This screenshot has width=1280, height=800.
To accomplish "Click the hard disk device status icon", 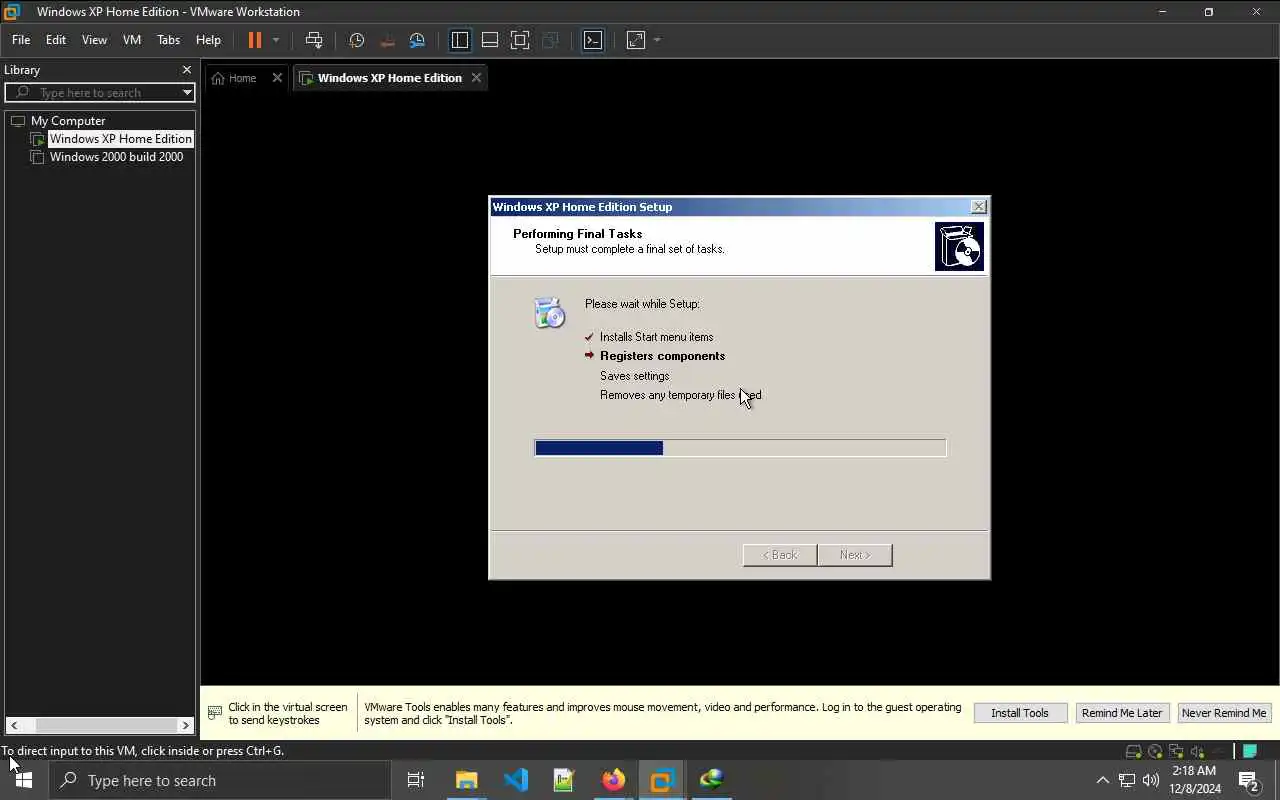I will click(1133, 751).
